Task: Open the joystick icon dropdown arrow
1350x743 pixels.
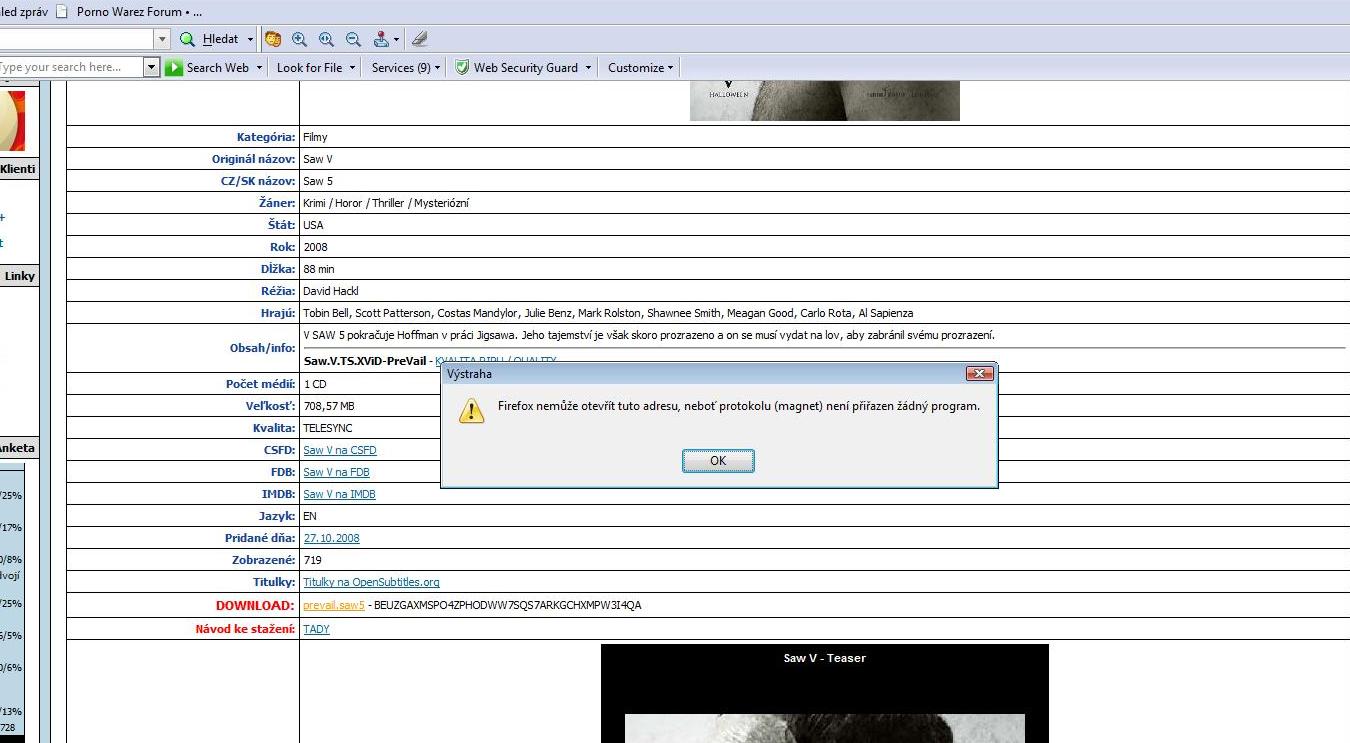Action: click(x=397, y=40)
